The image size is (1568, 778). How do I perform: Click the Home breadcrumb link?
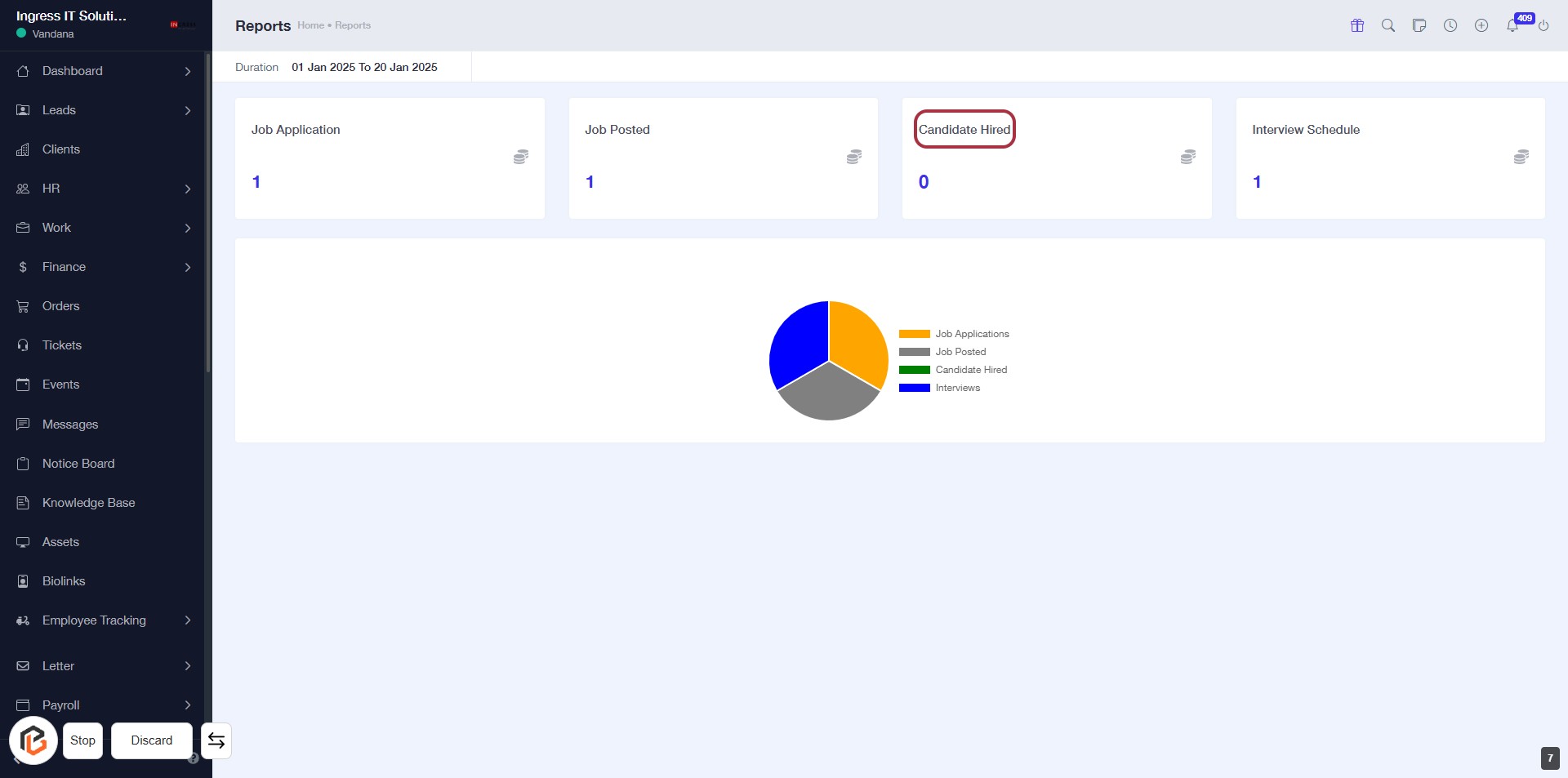(x=310, y=25)
